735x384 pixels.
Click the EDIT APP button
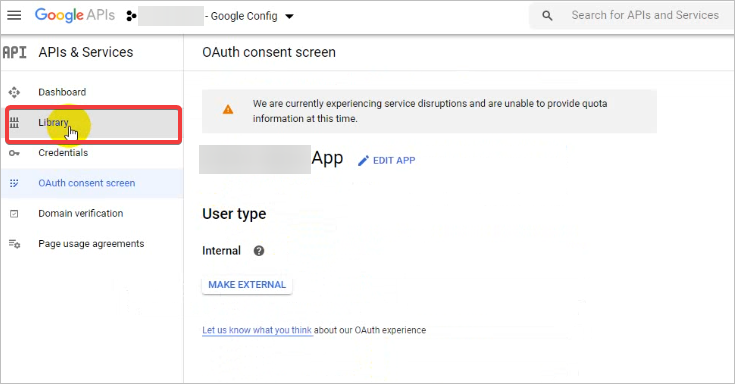point(386,160)
